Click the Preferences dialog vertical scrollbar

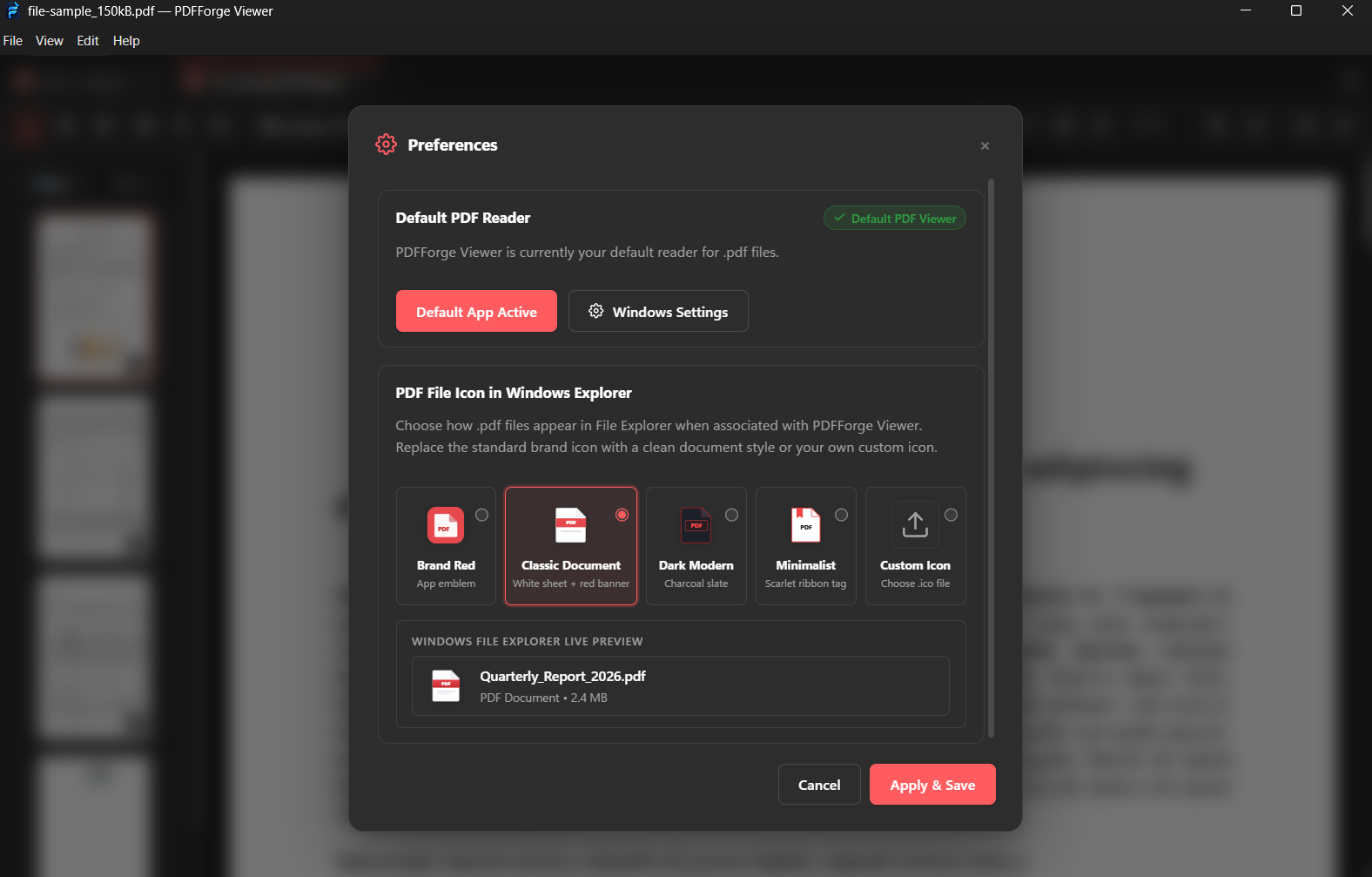(x=991, y=458)
